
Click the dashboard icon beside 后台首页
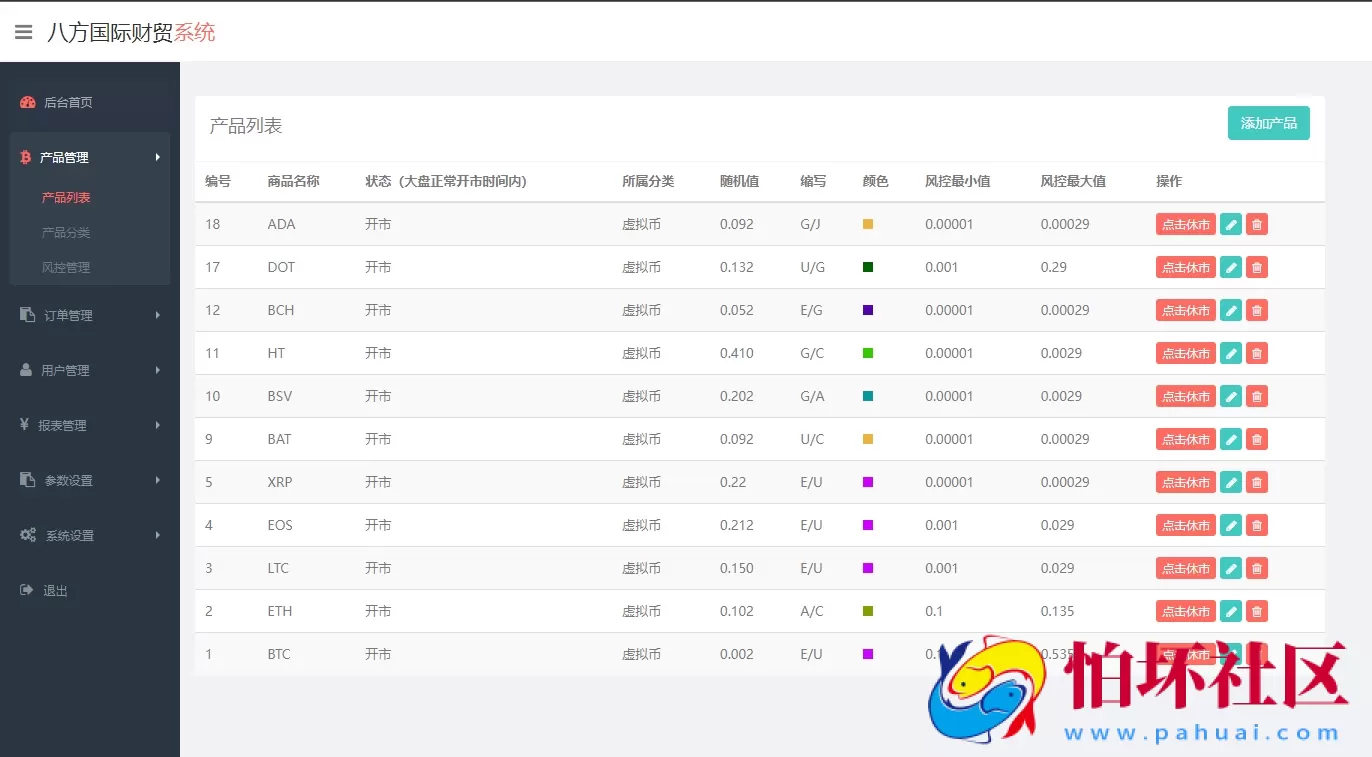pyautogui.click(x=28, y=102)
